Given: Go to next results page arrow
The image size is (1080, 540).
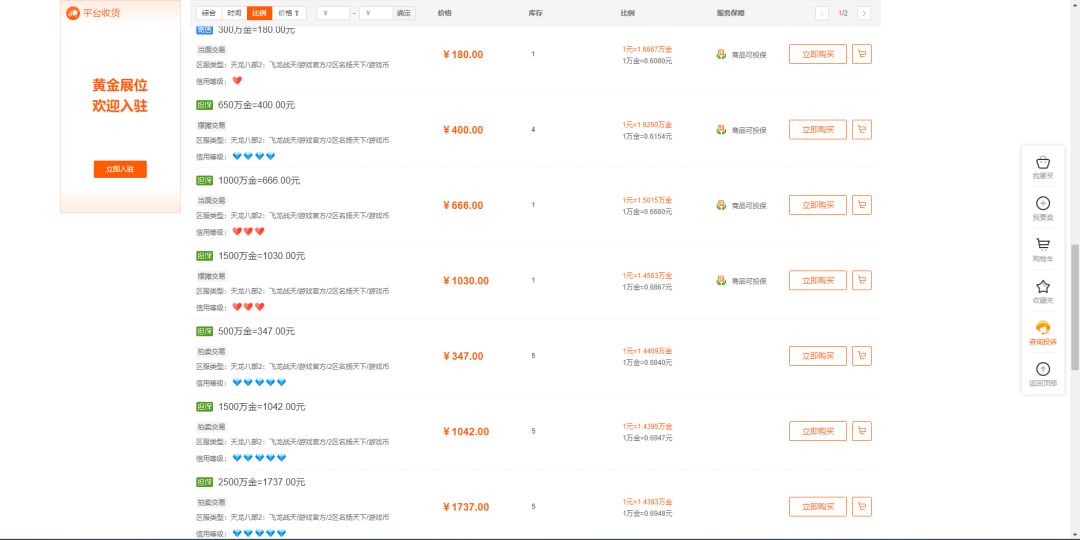Looking at the screenshot, I should coord(864,13).
